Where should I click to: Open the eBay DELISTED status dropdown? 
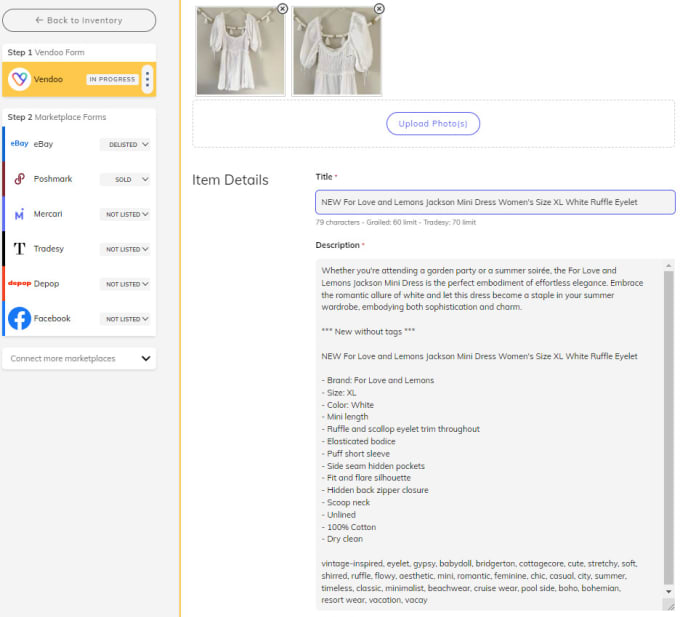(125, 144)
